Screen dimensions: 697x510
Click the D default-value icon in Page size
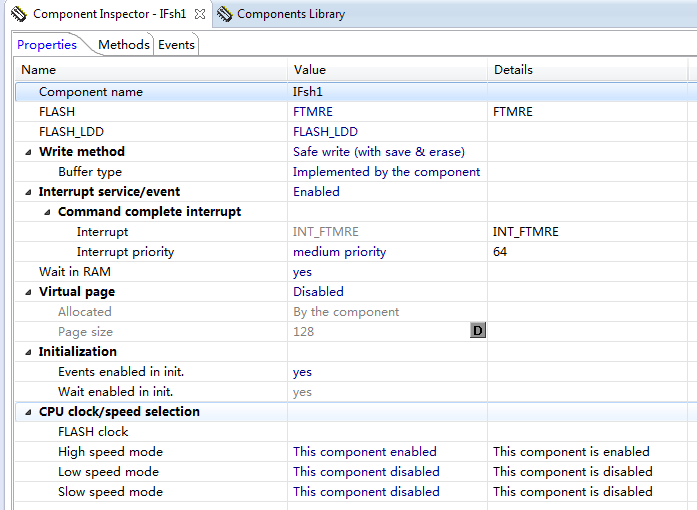(478, 331)
